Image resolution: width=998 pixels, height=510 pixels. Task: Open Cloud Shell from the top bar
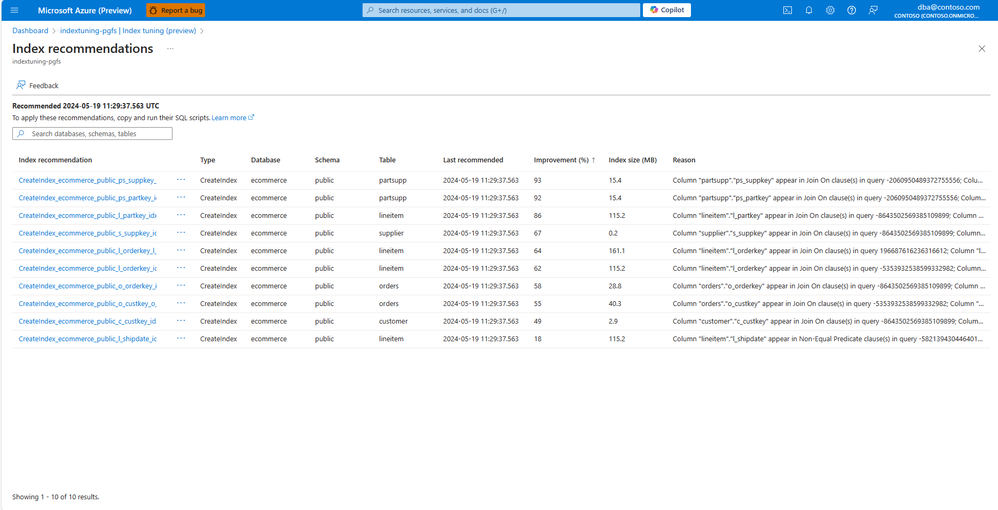[787, 10]
